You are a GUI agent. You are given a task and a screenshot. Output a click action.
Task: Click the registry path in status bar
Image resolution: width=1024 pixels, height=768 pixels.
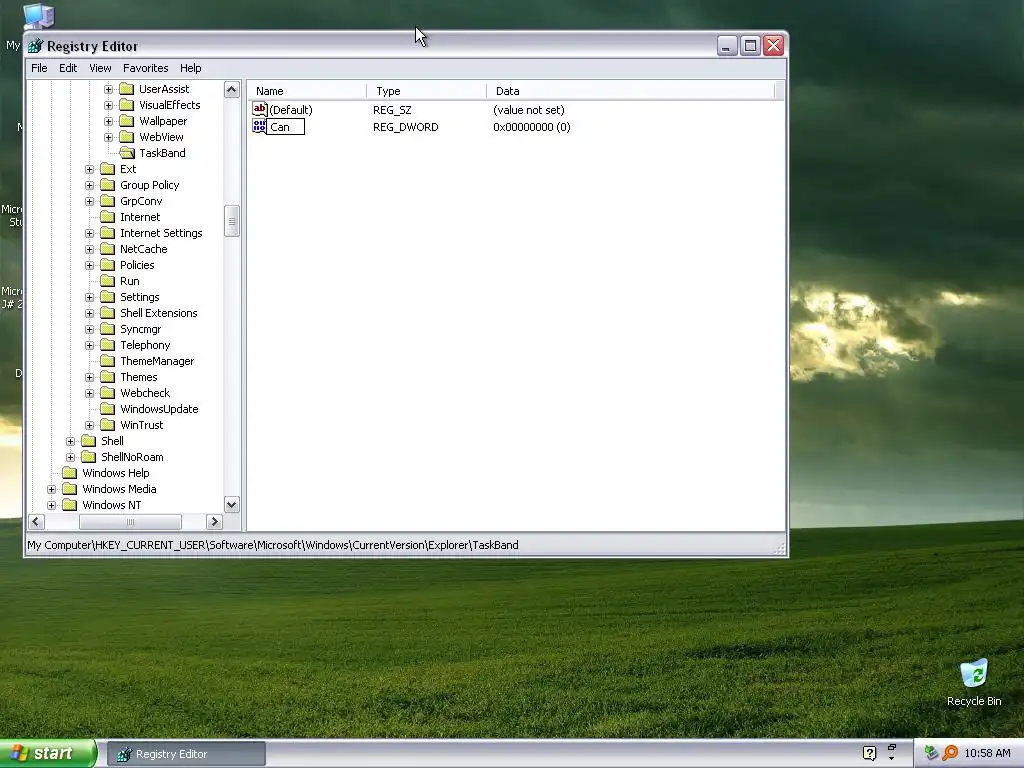(273, 545)
